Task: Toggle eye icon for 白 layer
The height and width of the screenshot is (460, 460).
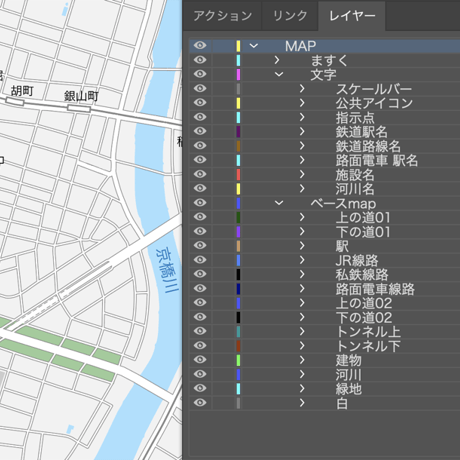Action: pos(200,402)
